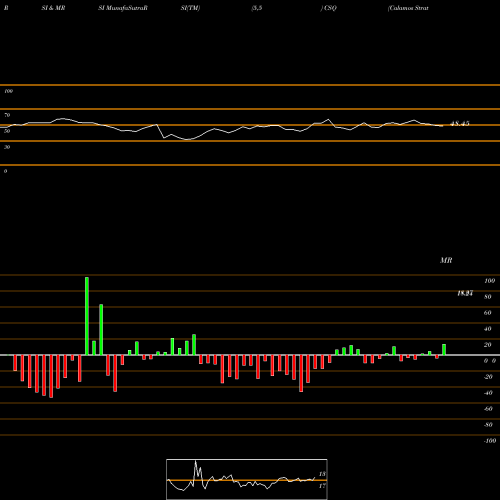The image size is (500, 500).
Task: Click the MR axis label 60
Action: [x=488, y=313]
